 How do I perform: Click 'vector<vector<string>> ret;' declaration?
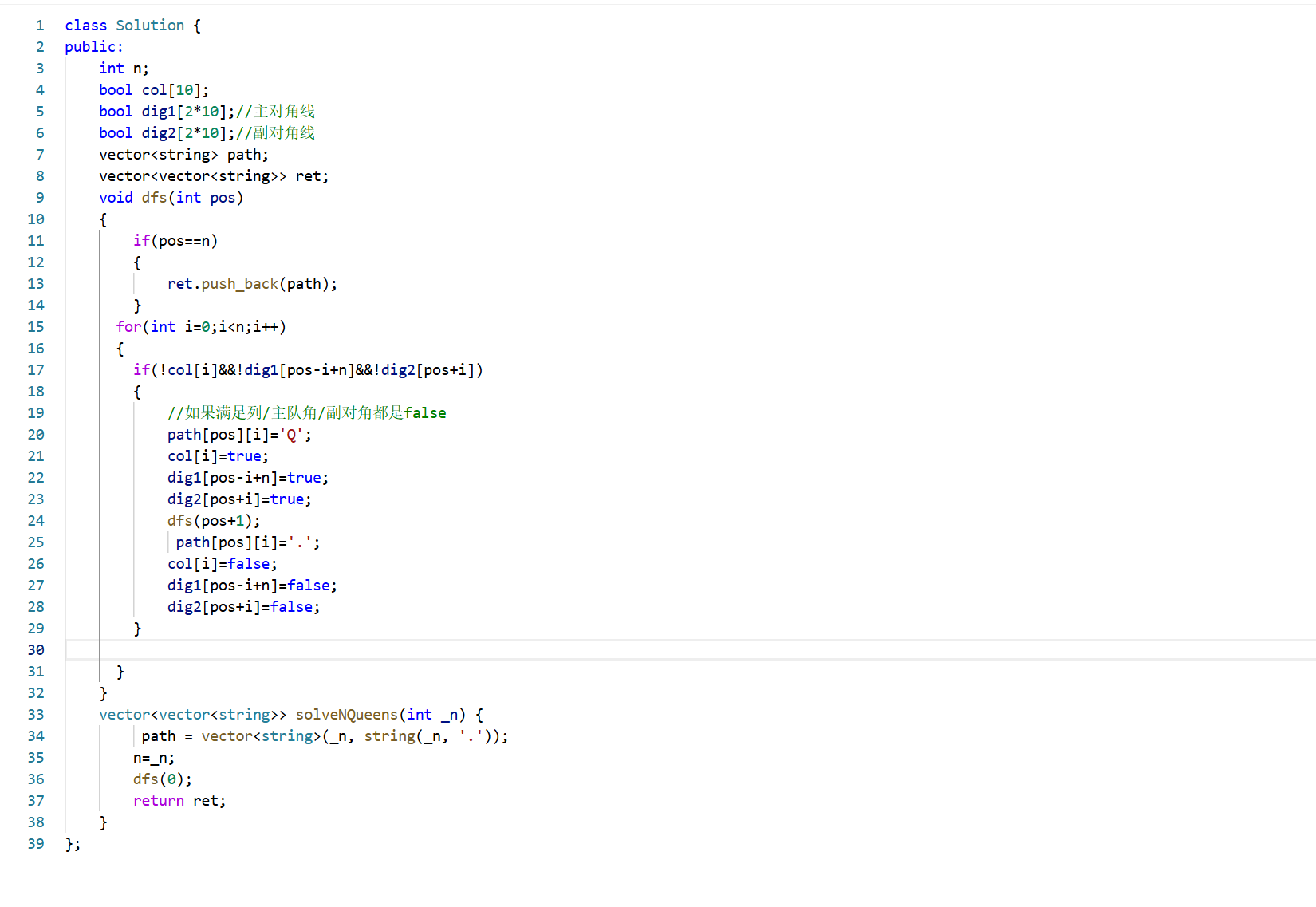214,176
